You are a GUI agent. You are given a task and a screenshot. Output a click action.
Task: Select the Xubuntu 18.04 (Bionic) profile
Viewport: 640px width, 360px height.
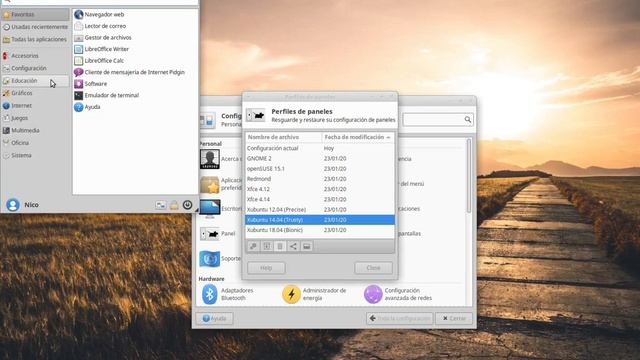coord(320,230)
